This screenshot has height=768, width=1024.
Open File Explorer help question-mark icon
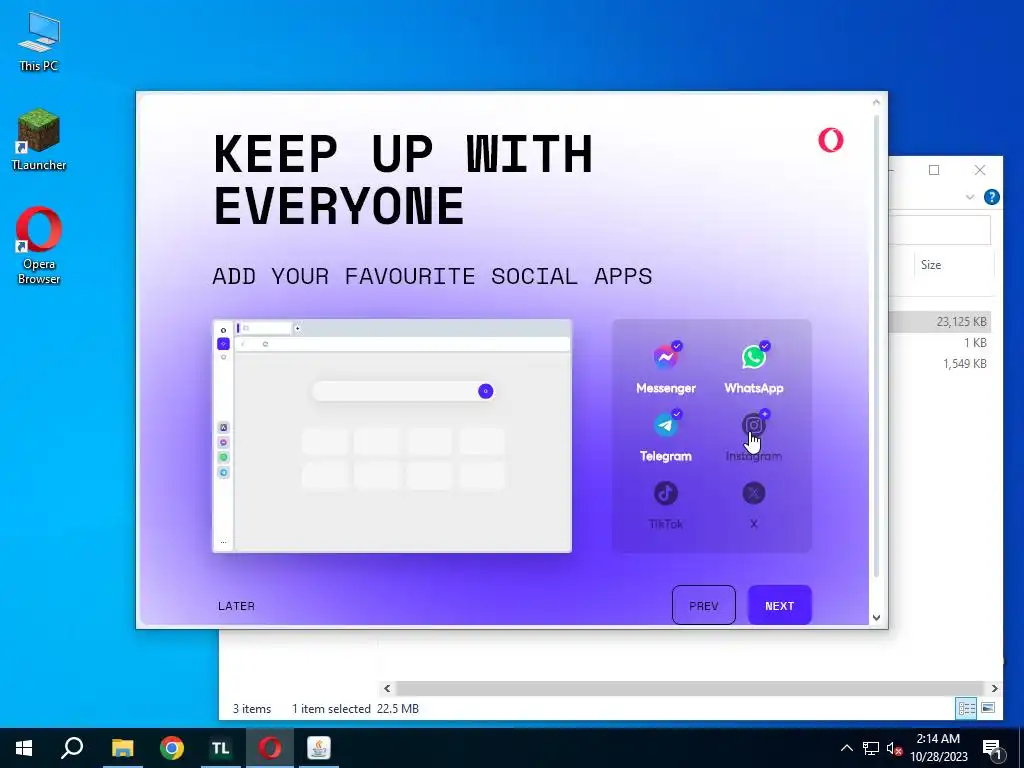[991, 197]
